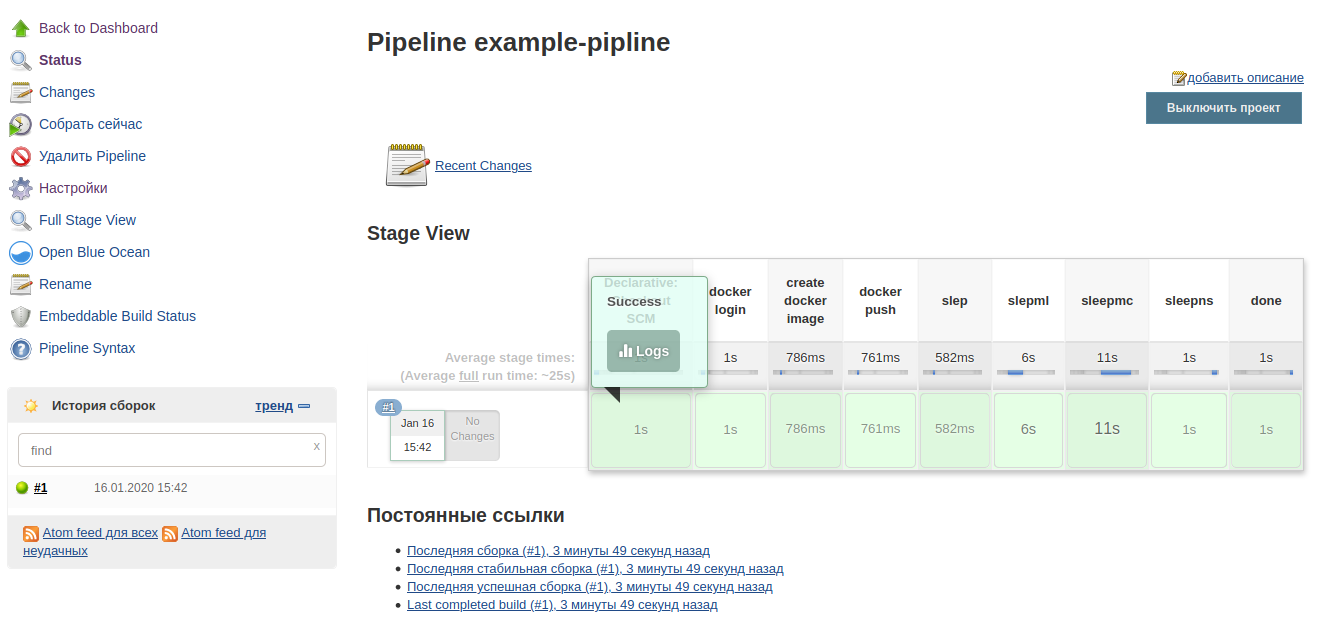This screenshot has width=1317, height=619.
Task: Click the Open Blue Ocean icon
Action: pyautogui.click(x=20, y=252)
